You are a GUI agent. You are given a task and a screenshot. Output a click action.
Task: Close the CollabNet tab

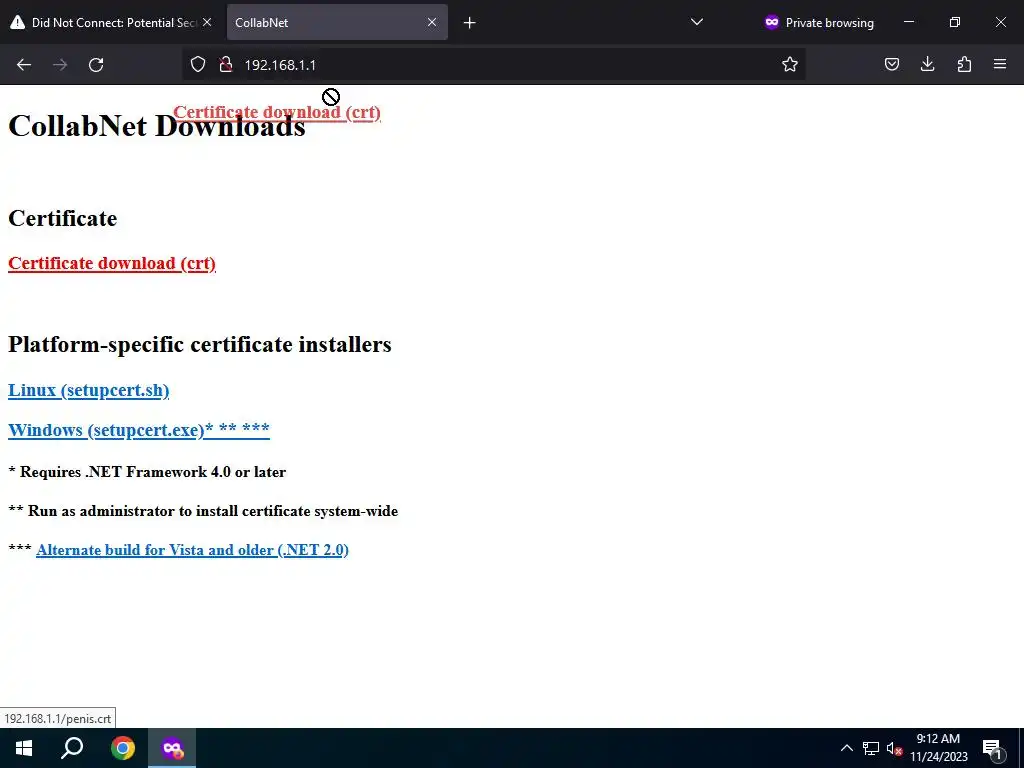[432, 22]
